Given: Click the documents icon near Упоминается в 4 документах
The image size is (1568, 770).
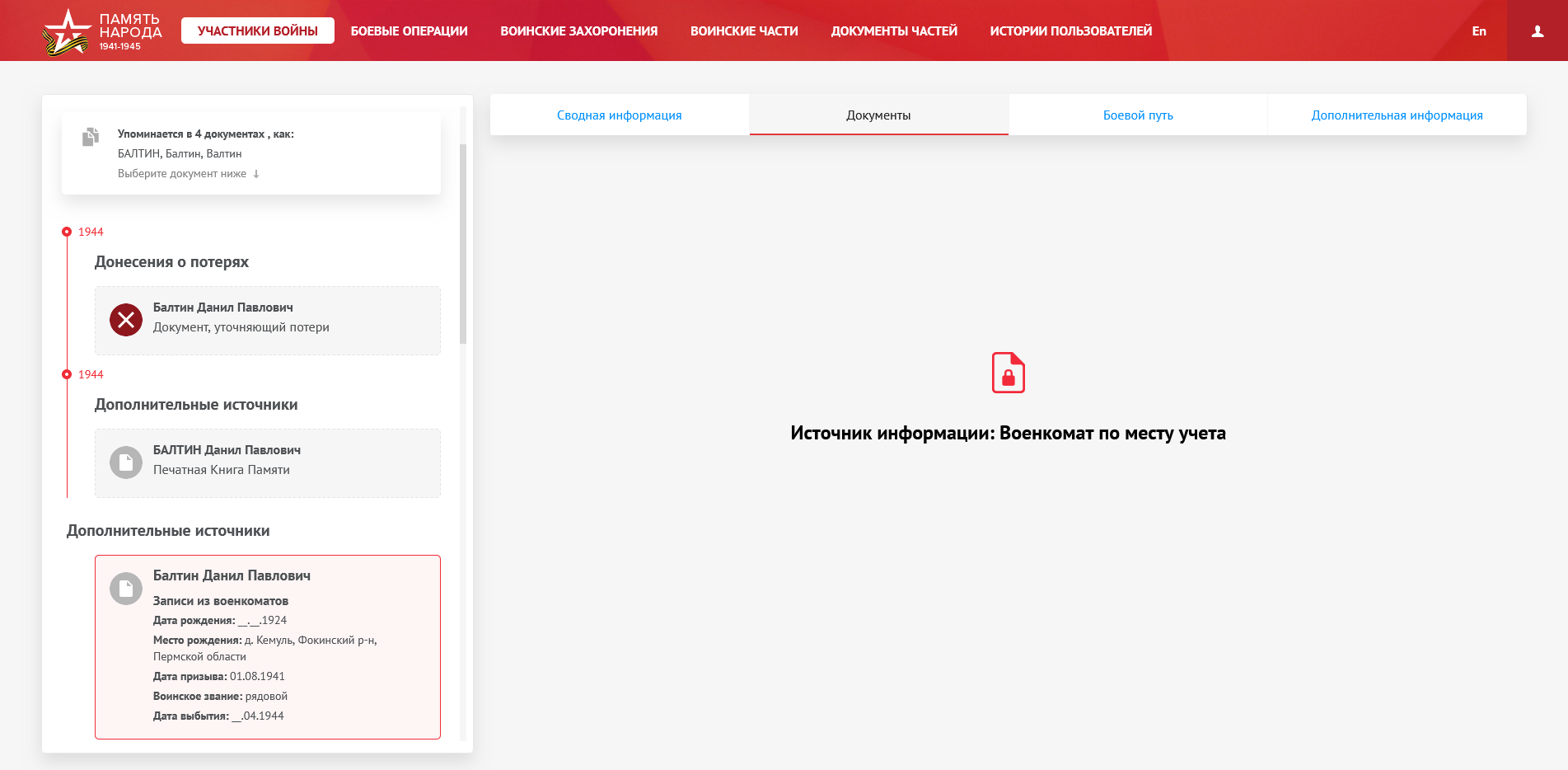Looking at the screenshot, I should pos(91,137).
